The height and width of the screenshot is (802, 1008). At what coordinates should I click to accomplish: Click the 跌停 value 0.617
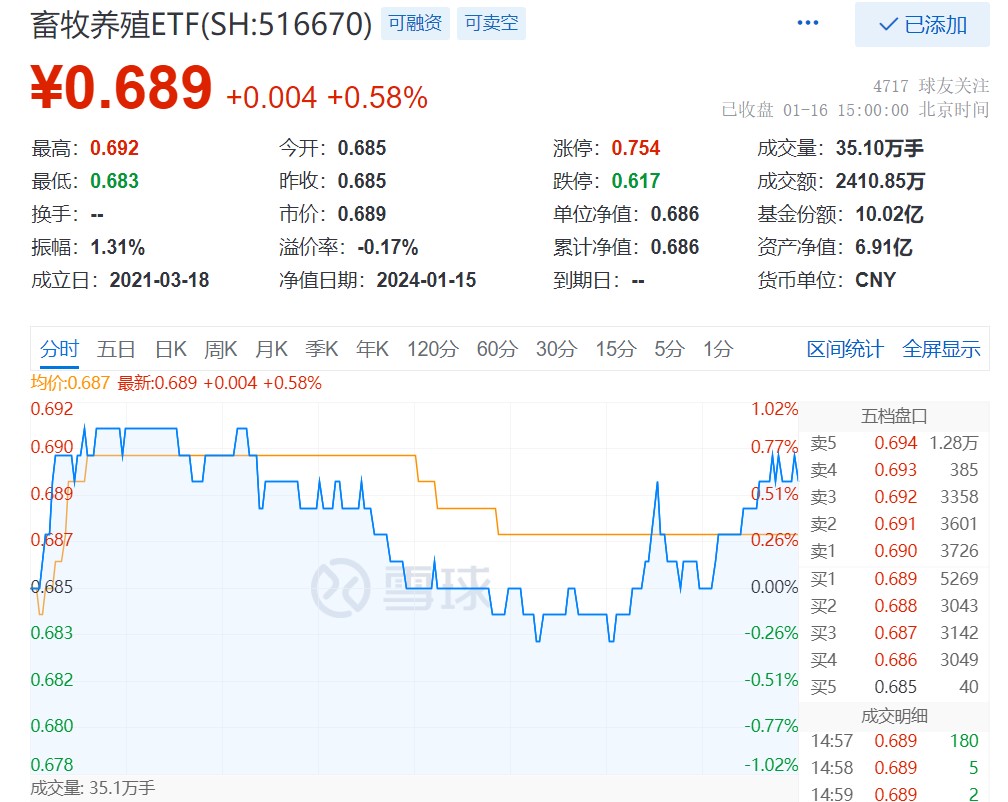[x=636, y=181]
